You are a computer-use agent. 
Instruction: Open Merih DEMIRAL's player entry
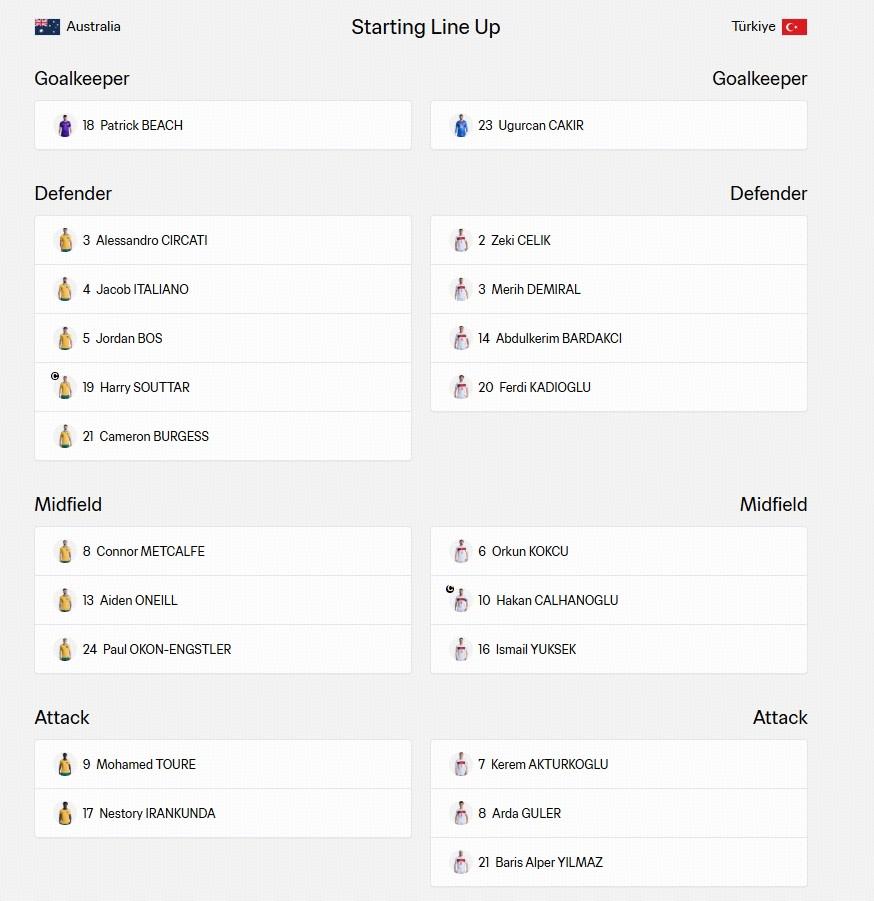click(x=619, y=289)
